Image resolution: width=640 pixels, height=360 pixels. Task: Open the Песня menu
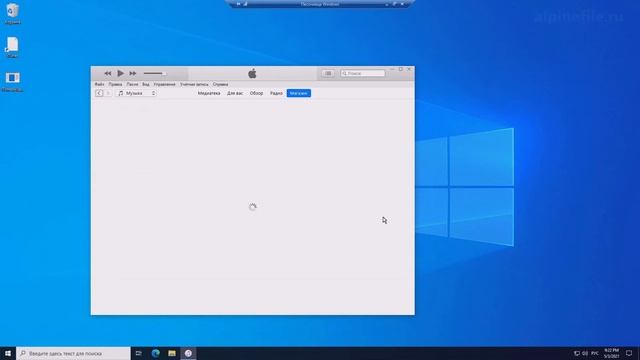pyautogui.click(x=132, y=84)
